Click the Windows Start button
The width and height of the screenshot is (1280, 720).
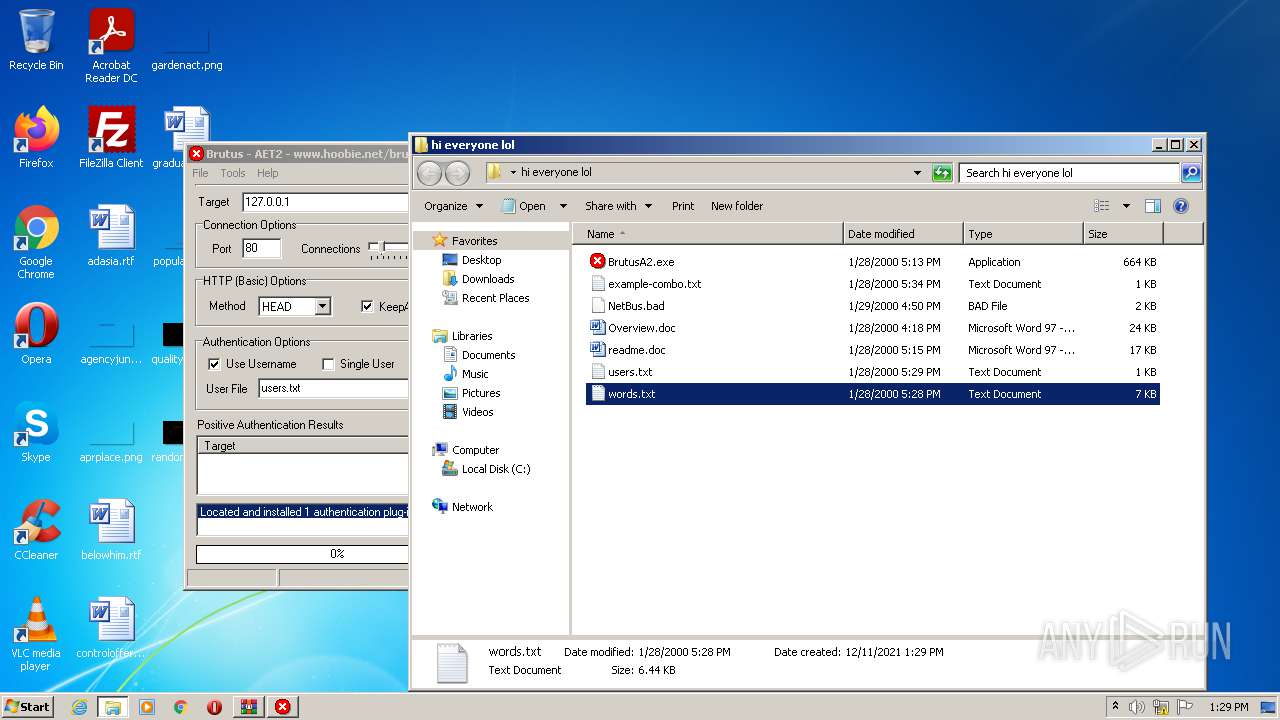point(28,707)
